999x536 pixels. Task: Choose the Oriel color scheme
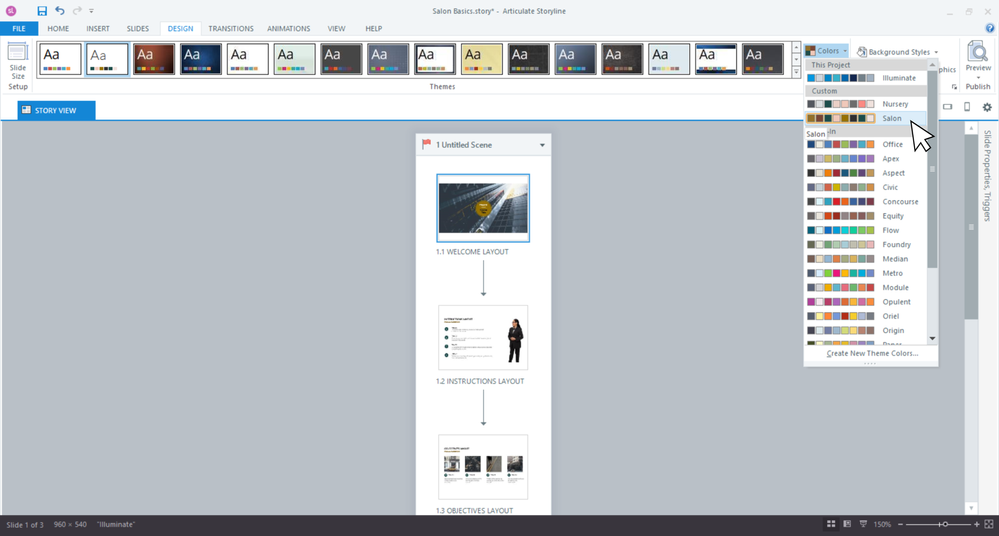pyautogui.click(x=866, y=316)
